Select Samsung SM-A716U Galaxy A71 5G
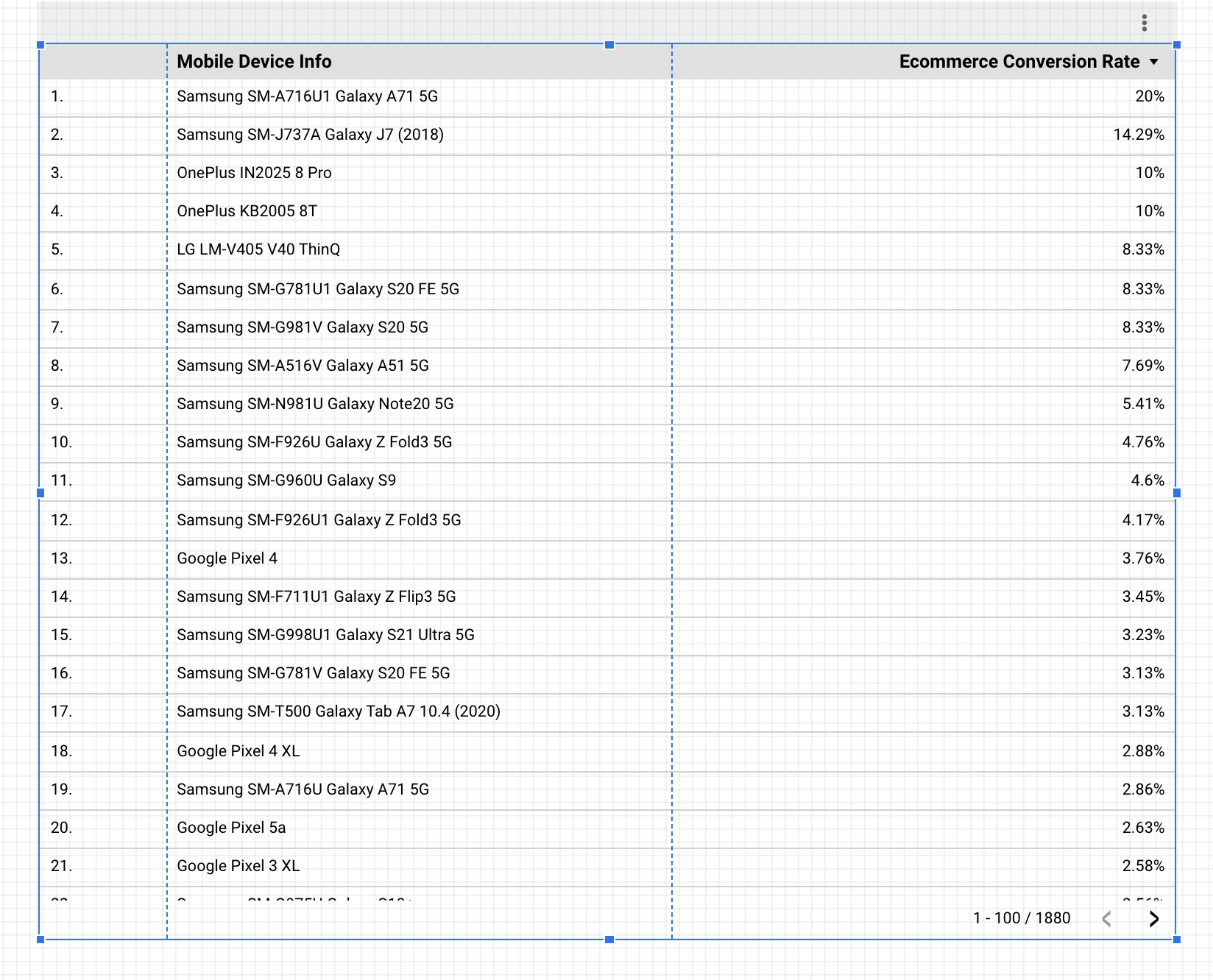 (x=607, y=790)
